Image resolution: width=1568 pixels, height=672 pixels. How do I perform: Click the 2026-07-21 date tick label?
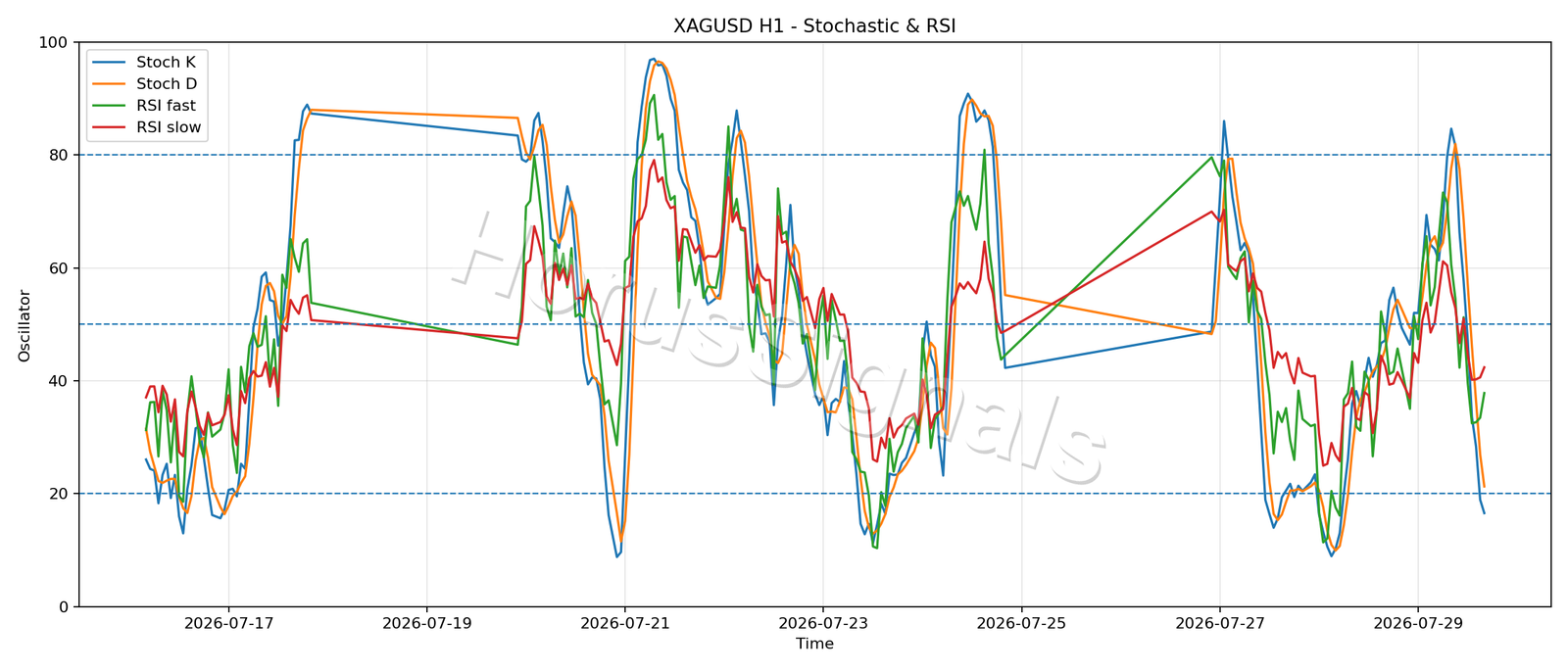tap(625, 623)
